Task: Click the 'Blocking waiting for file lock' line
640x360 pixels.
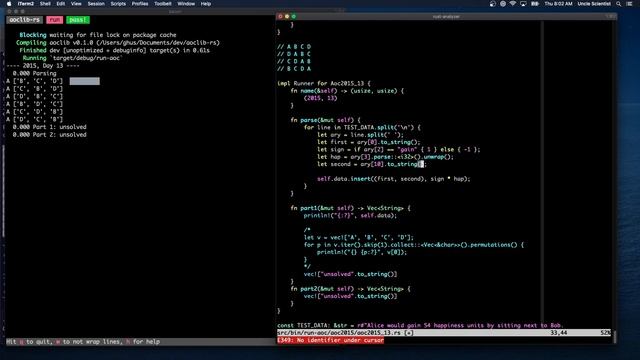Action: click(x=98, y=35)
